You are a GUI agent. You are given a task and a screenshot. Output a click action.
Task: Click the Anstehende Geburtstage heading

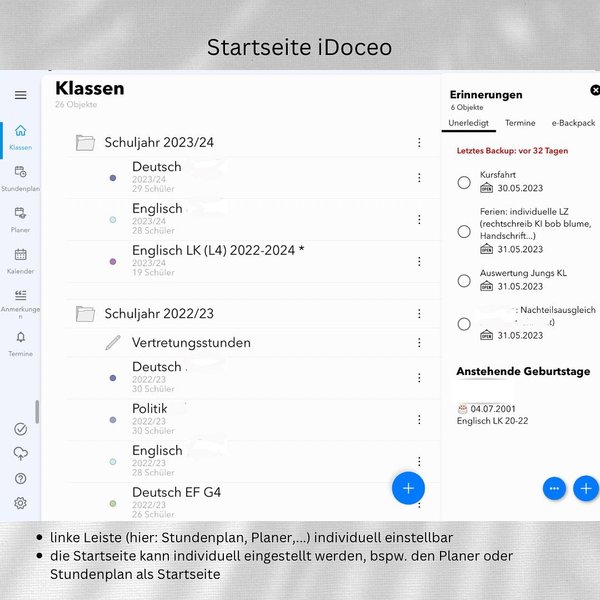(x=523, y=371)
